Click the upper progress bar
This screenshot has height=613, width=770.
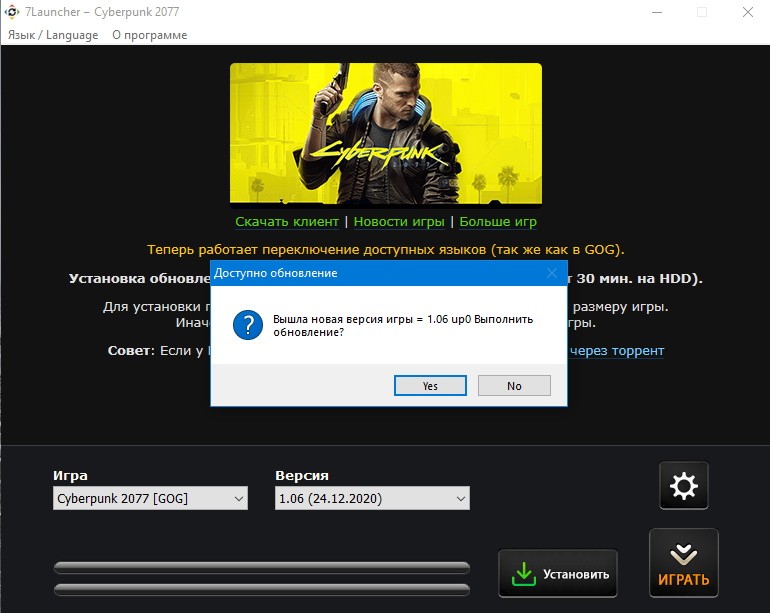262,568
